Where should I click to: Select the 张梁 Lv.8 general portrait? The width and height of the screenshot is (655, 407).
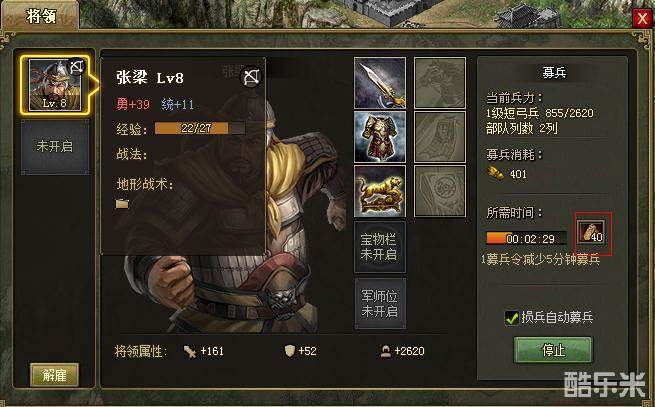(x=55, y=85)
